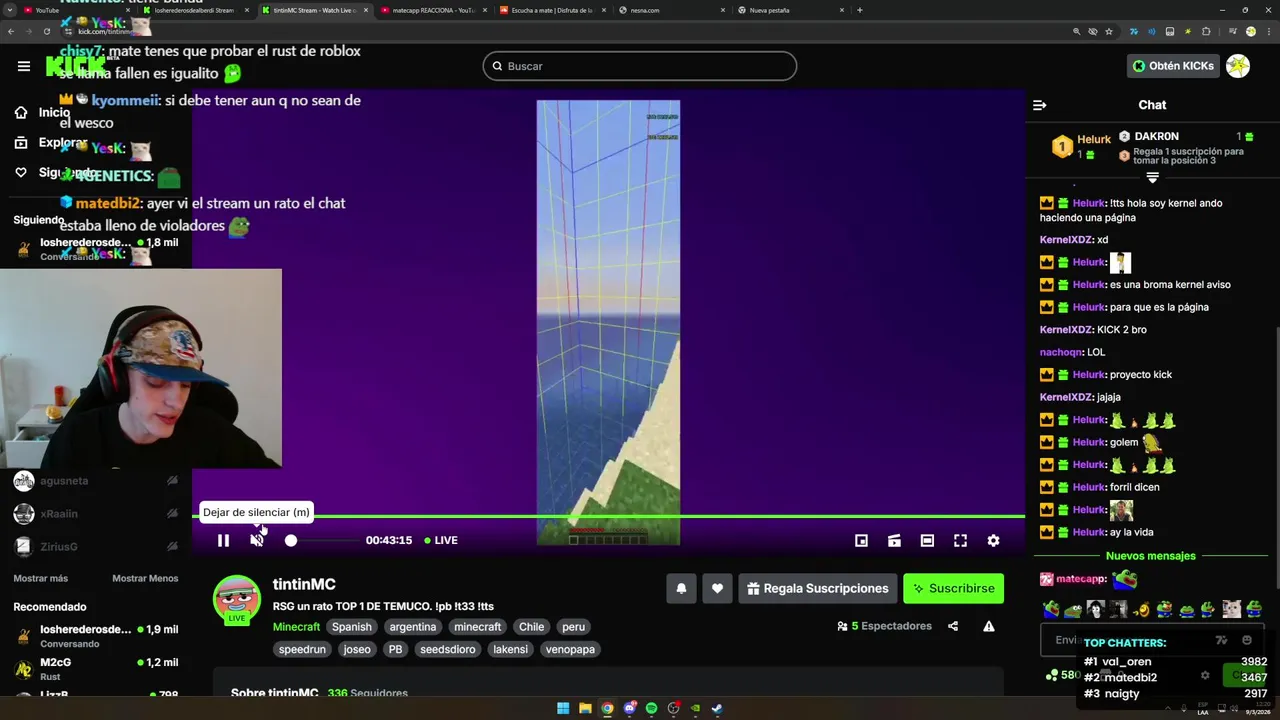
Task: Switch to the YouTube browser tab
Action: pyautogui.click(x=75, y=10)
